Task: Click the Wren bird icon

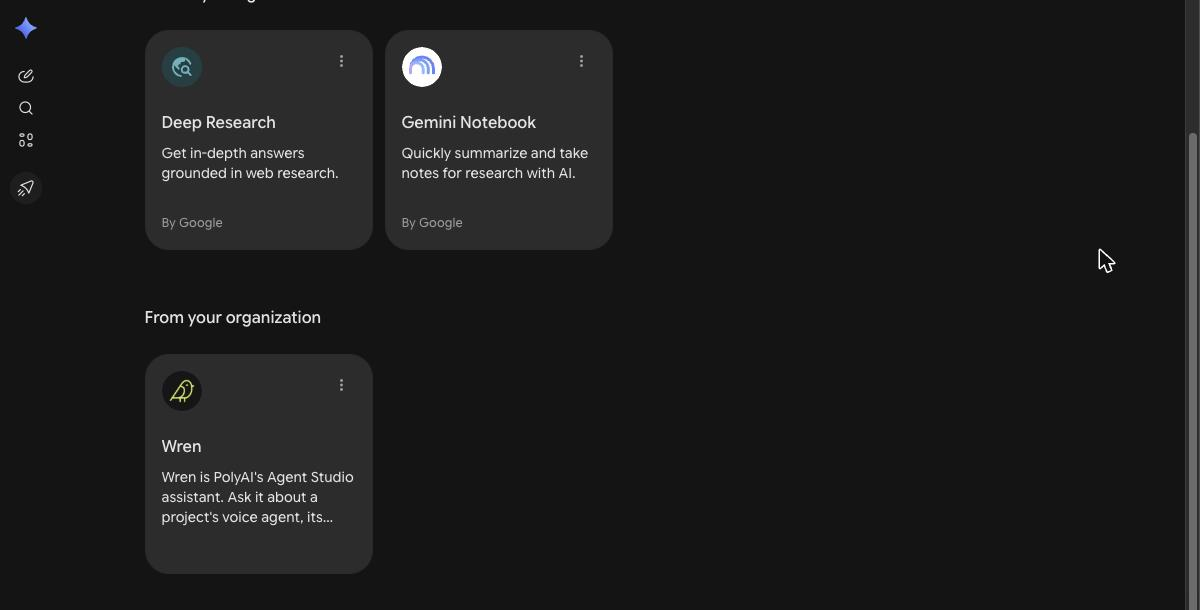Action: click(182, 391)
